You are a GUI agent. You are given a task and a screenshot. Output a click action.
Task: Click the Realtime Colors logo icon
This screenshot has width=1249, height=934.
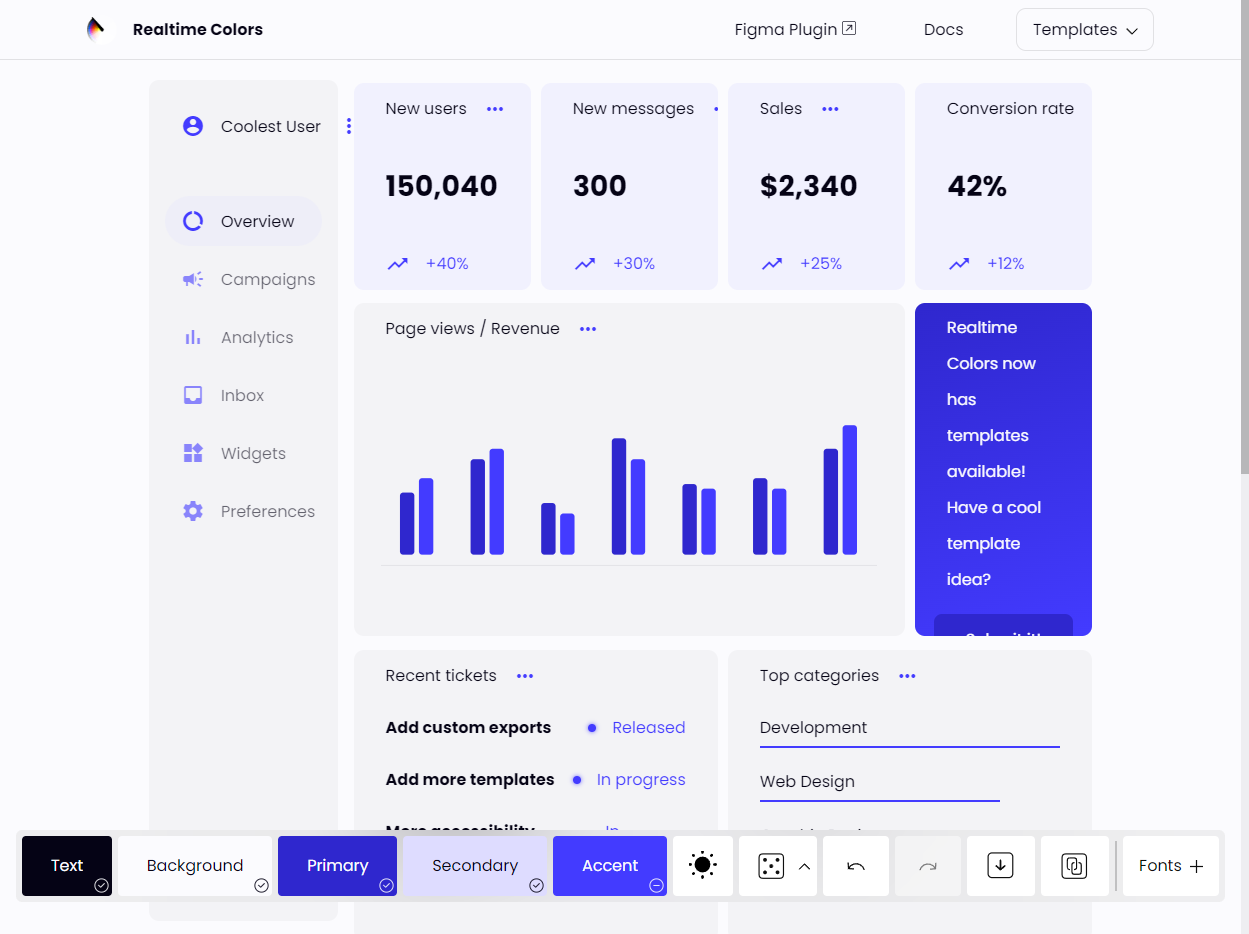coord(96,30)
